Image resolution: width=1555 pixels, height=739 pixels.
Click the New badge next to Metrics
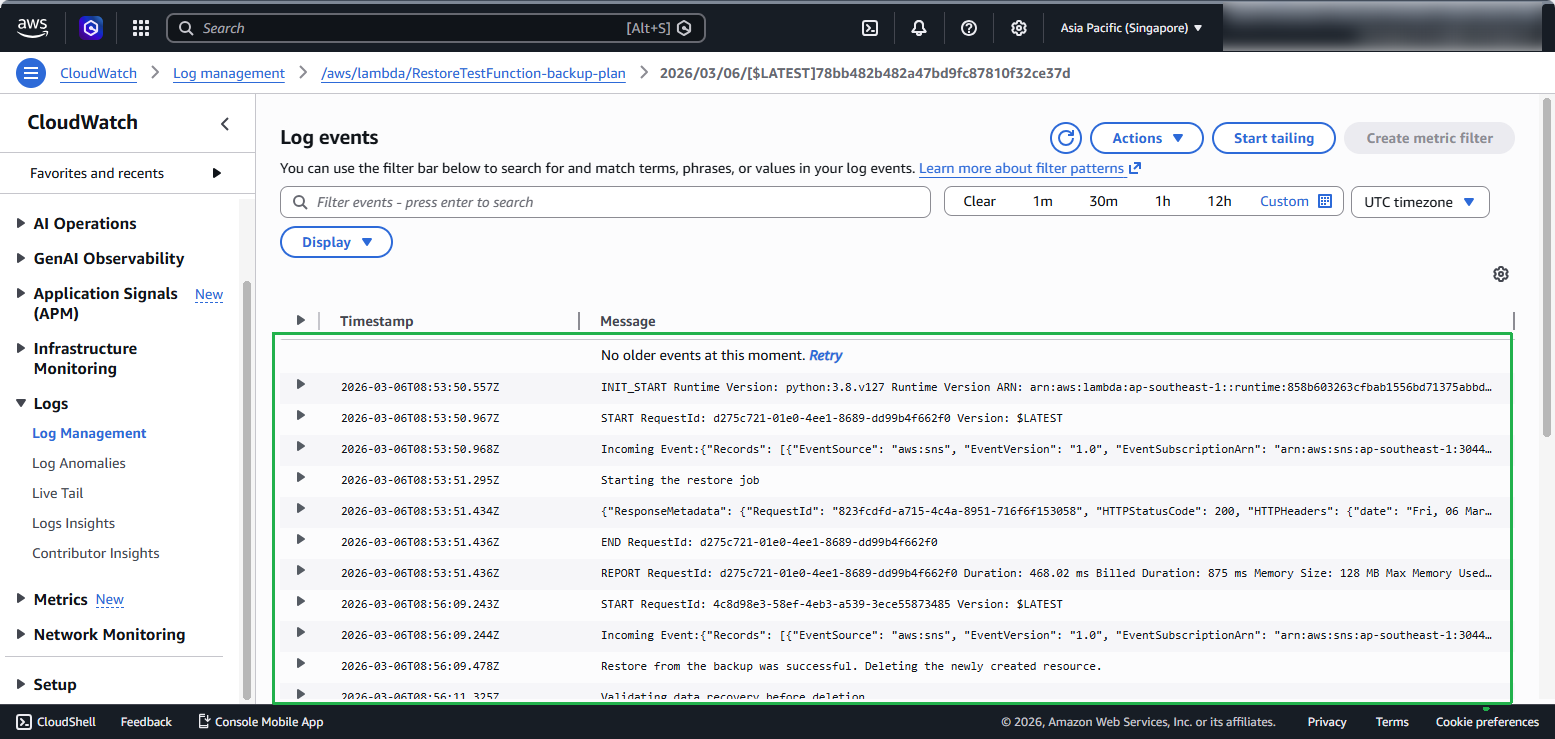tap(110, 599)
